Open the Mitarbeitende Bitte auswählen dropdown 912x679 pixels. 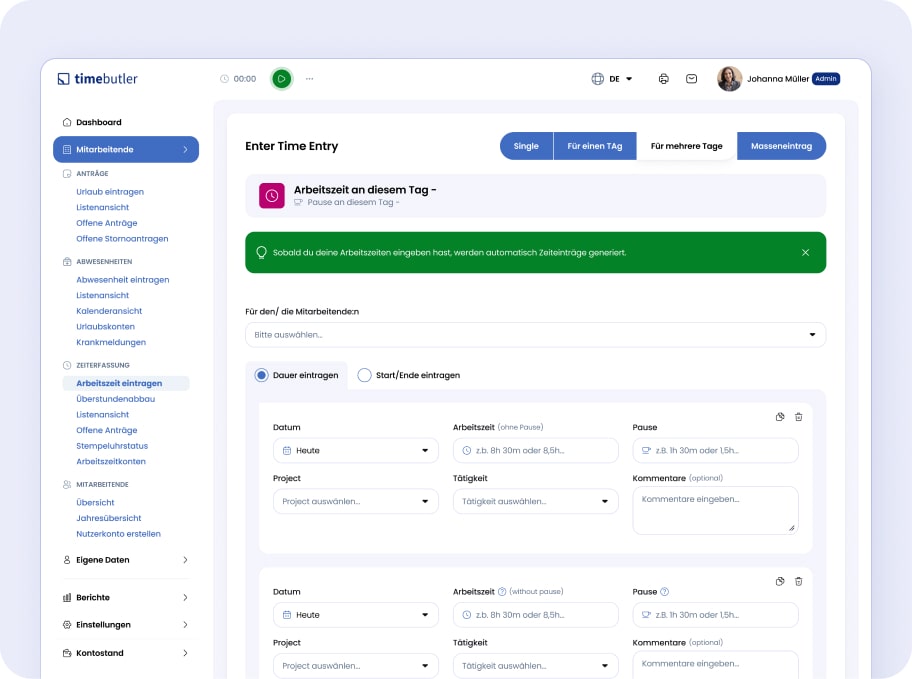[535, 335]
